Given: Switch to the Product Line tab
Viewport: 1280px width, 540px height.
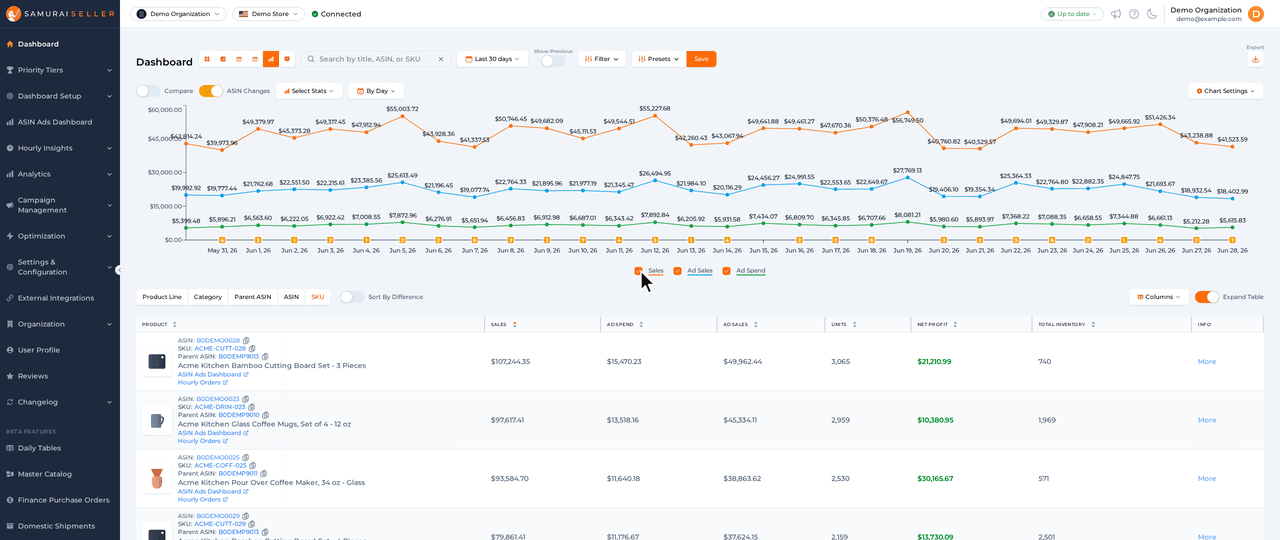Looking at the screenshot, I should pos(162,297).
